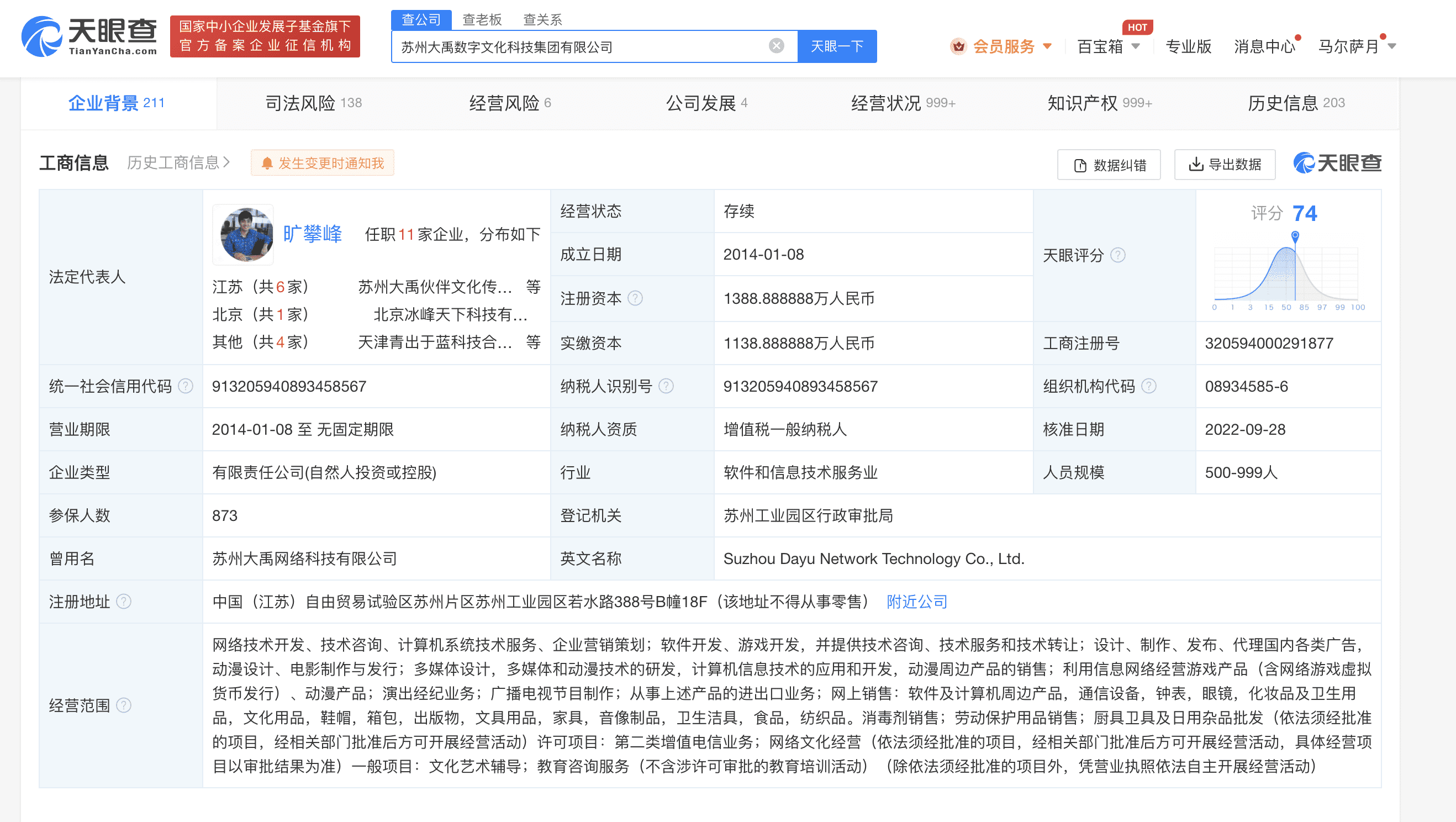Select paid-in capital 1138.888888万人民币
The width and height of the screenshot is (1456, 822).
[x=799, y=343]
